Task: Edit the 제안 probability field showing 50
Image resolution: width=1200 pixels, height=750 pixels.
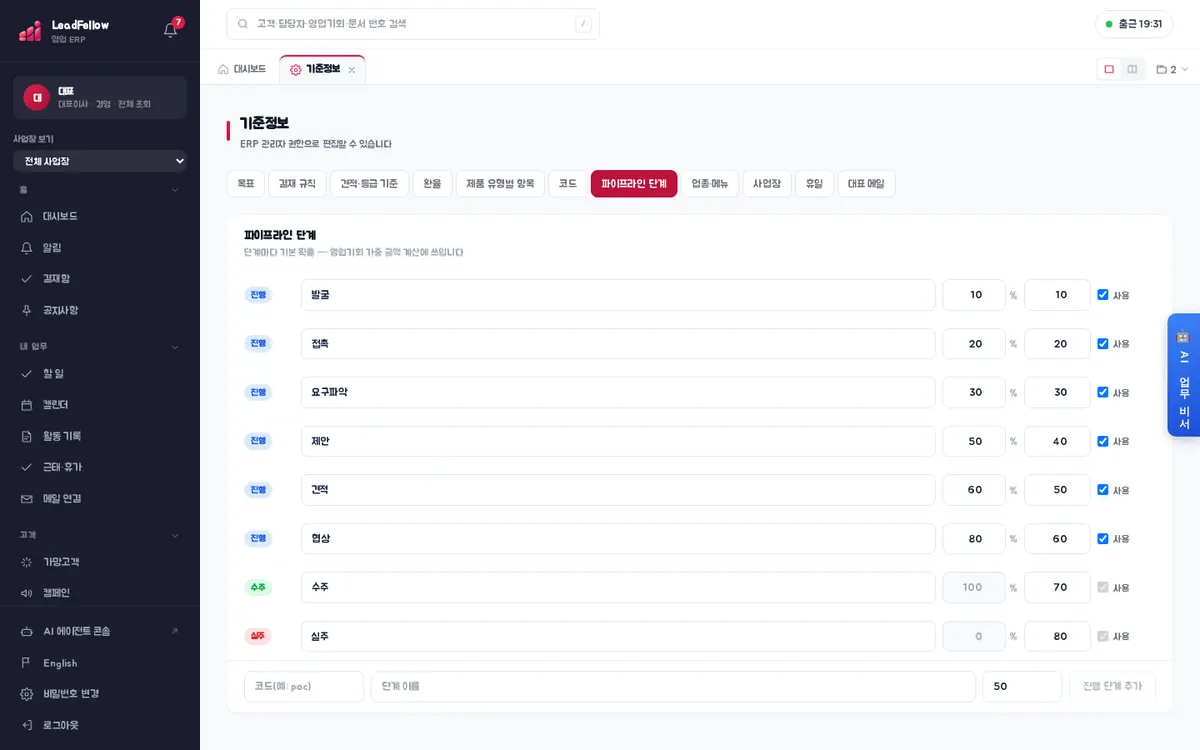Action: pyautogui.click(x=974, y=441)
